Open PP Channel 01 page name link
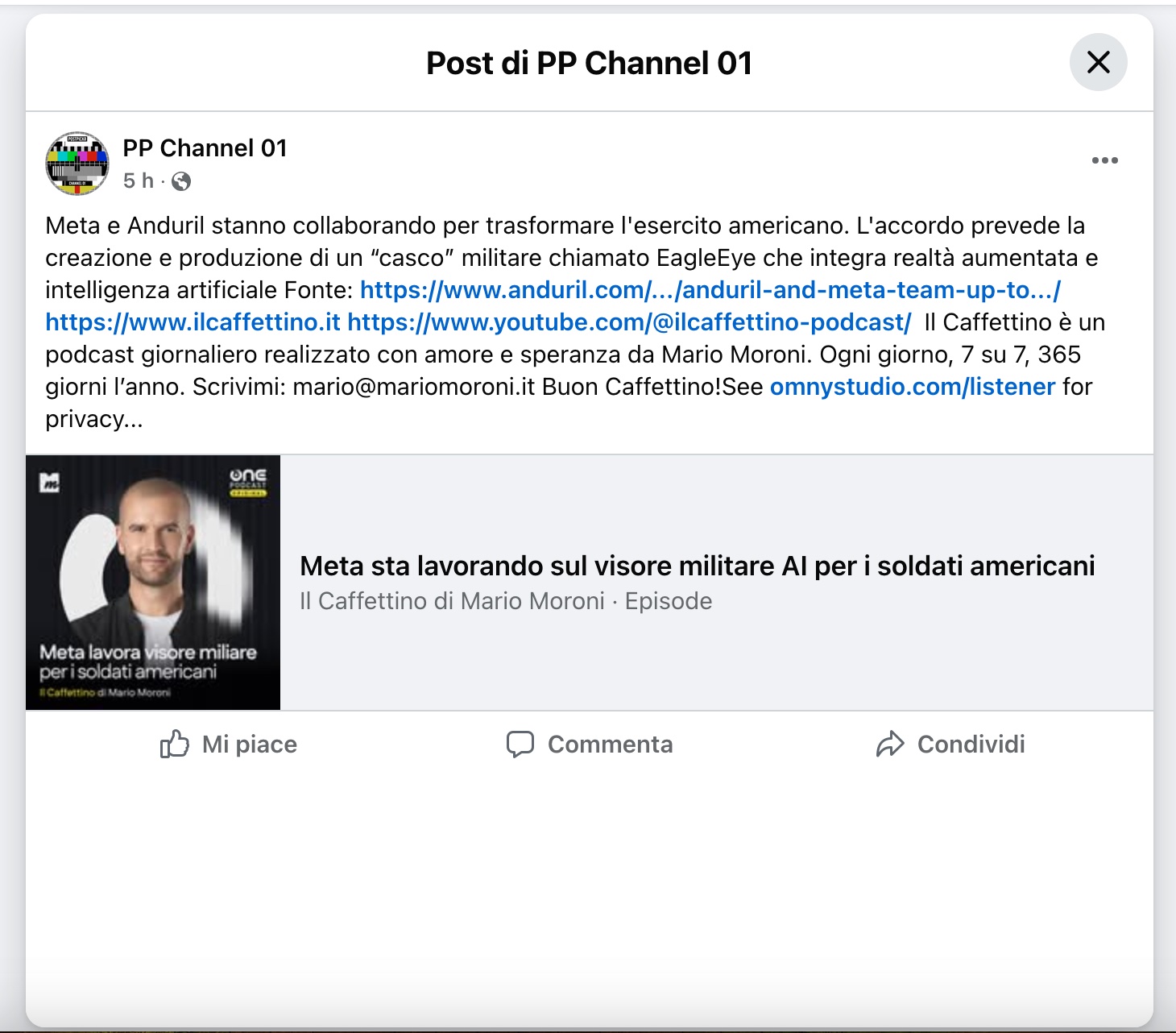The height and width of the screenshot is (1033, 1176). (x=205, y=148)
